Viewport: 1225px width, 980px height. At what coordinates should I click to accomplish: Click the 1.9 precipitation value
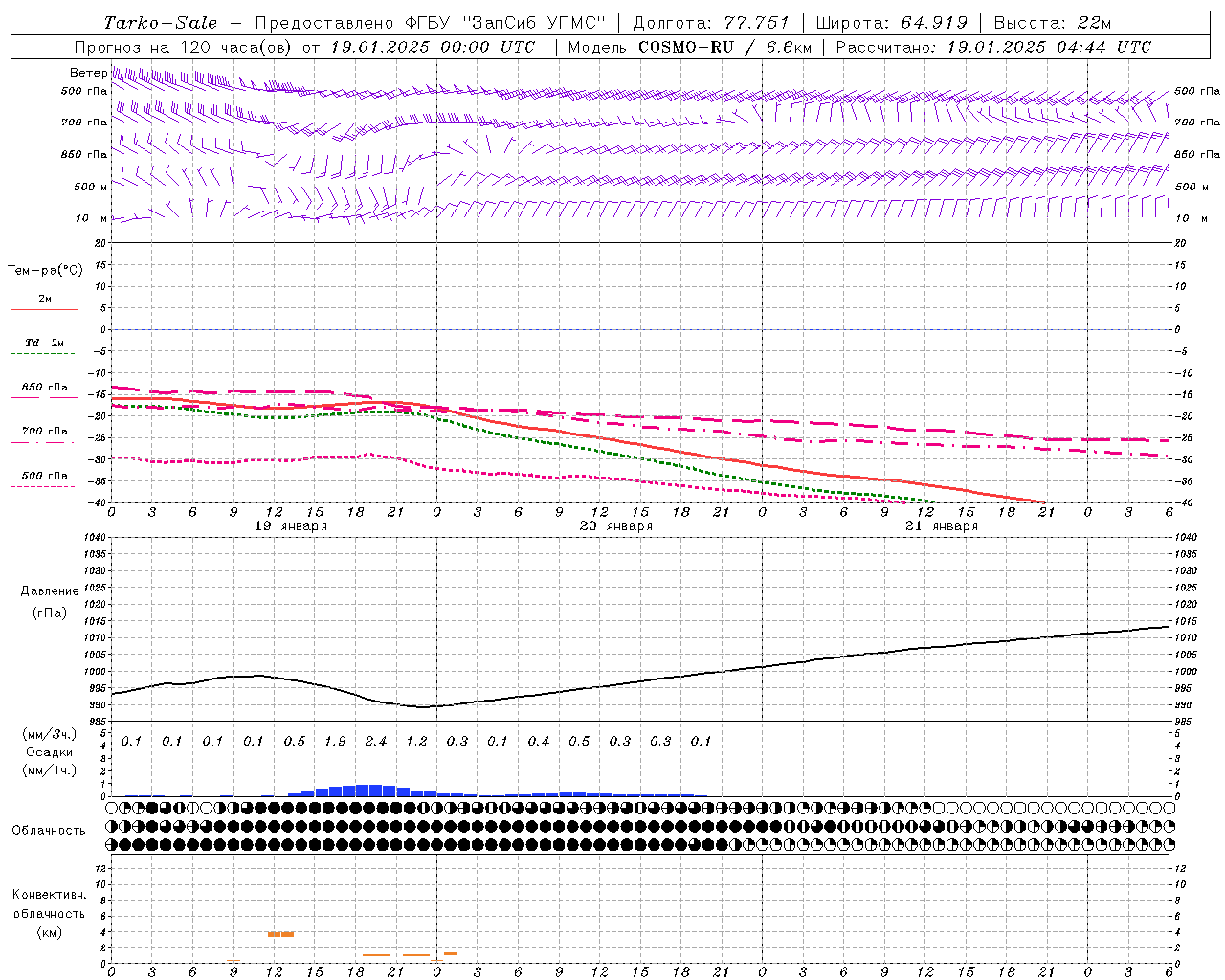tap(335, 742)
